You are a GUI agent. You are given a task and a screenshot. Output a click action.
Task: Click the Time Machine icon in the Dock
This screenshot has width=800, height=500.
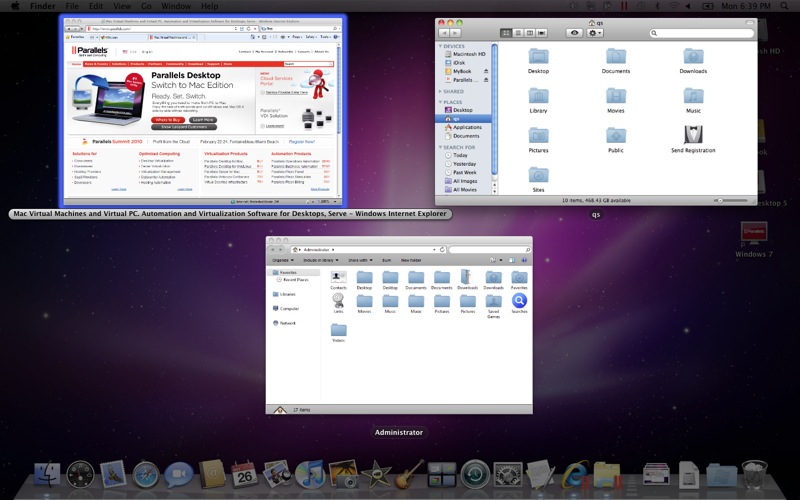click(474, 475)
